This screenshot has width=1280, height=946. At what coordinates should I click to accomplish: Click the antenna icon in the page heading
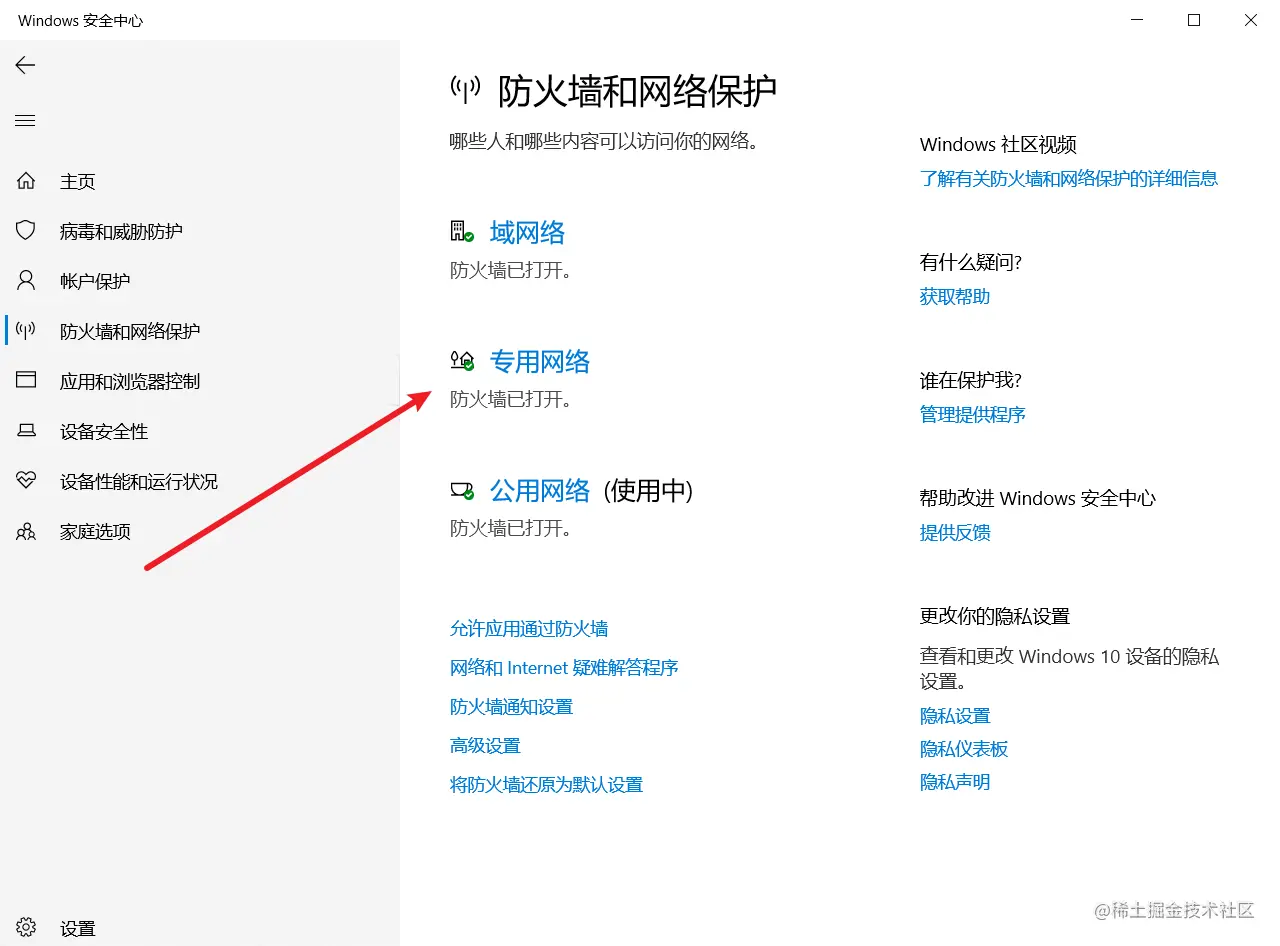465,90
